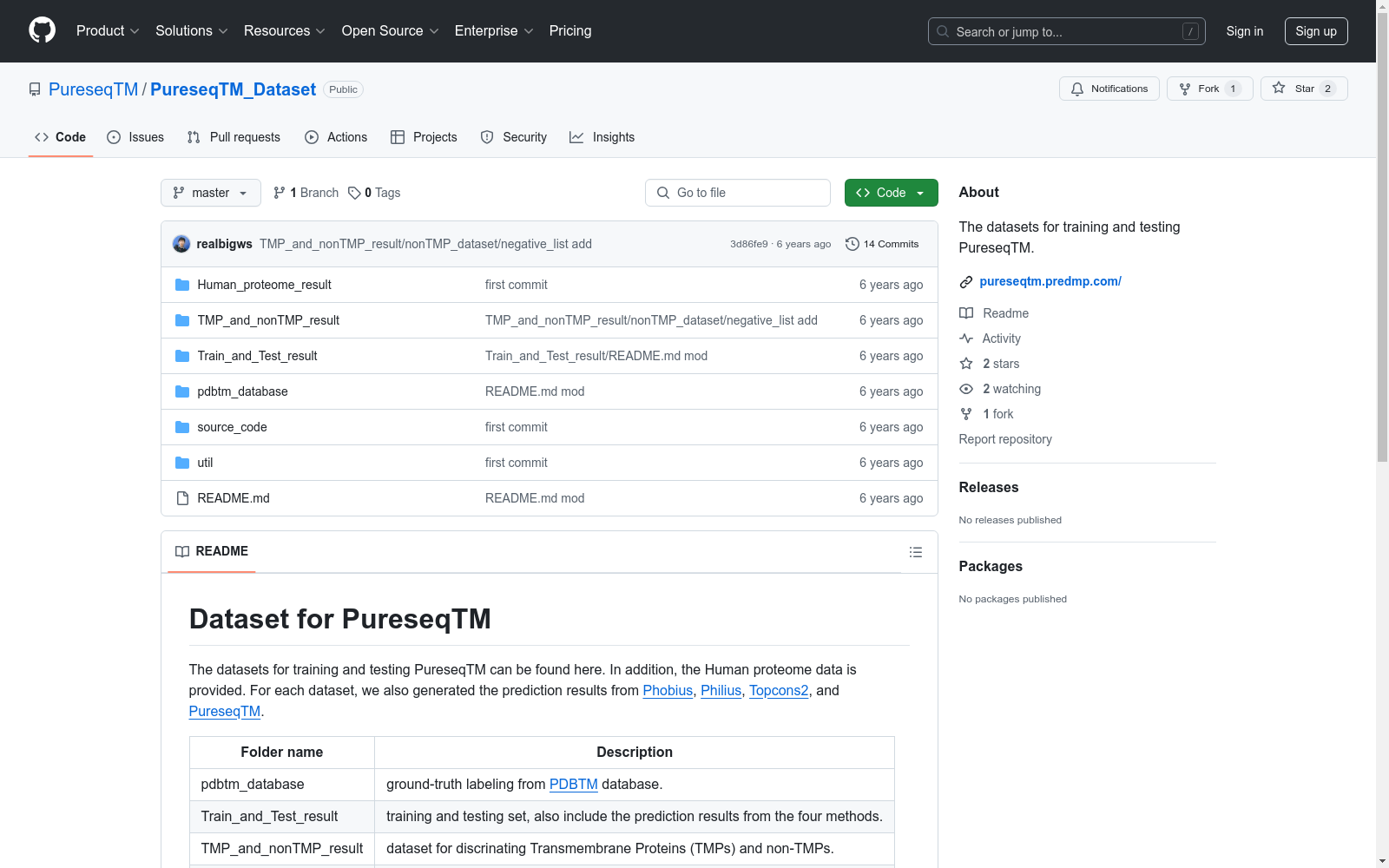
Task: Open the Train_and_Test_result folder
Action: coord(257,356)
